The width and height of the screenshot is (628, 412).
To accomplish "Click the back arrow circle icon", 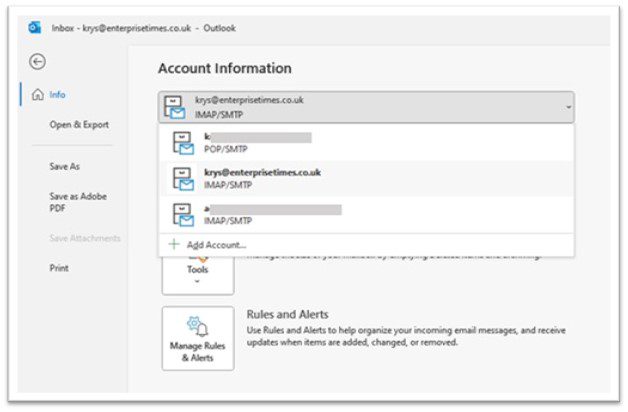I will [37, 62].
